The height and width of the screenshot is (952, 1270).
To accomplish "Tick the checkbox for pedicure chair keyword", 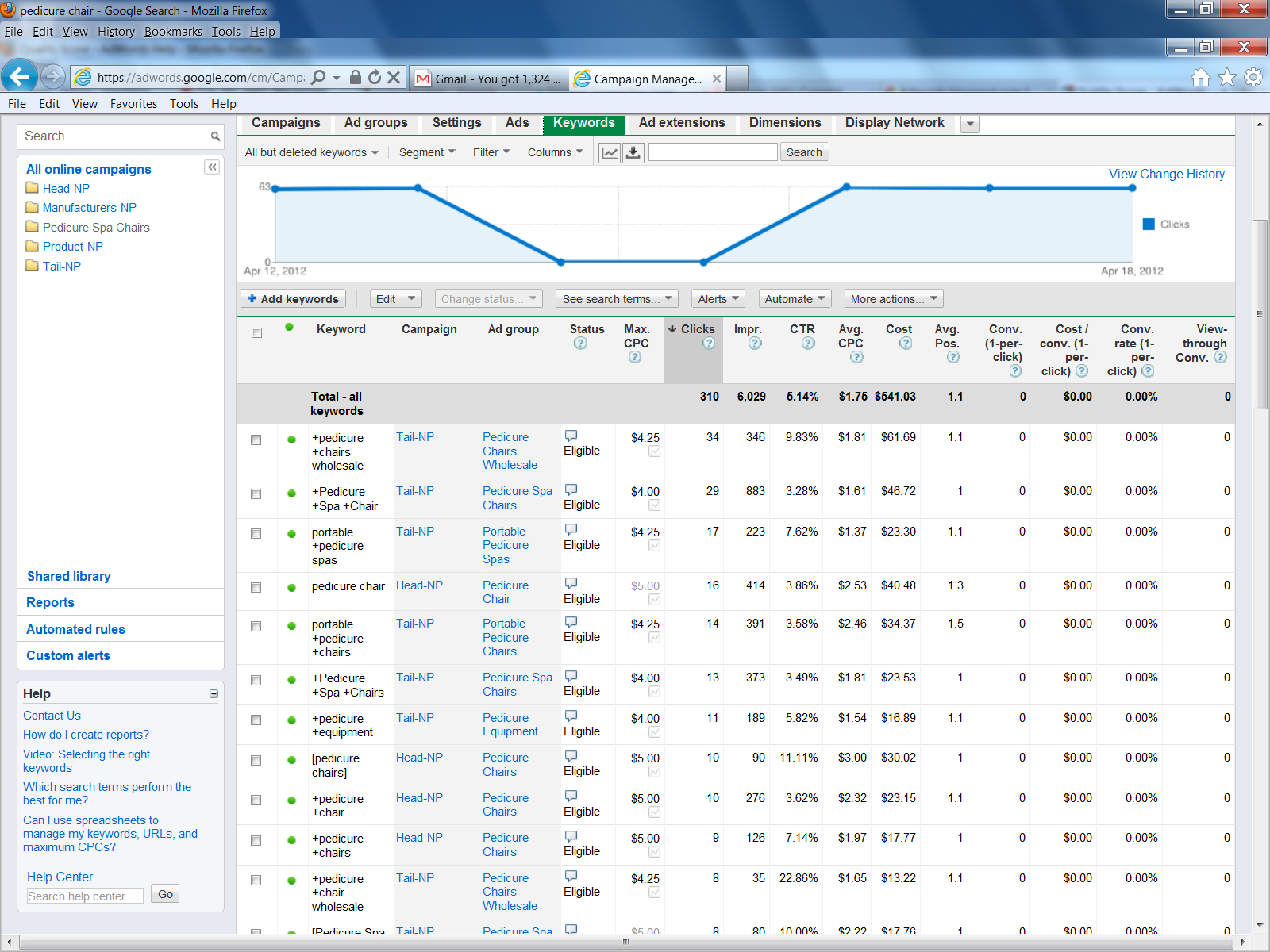I will (x=256, y=588).
